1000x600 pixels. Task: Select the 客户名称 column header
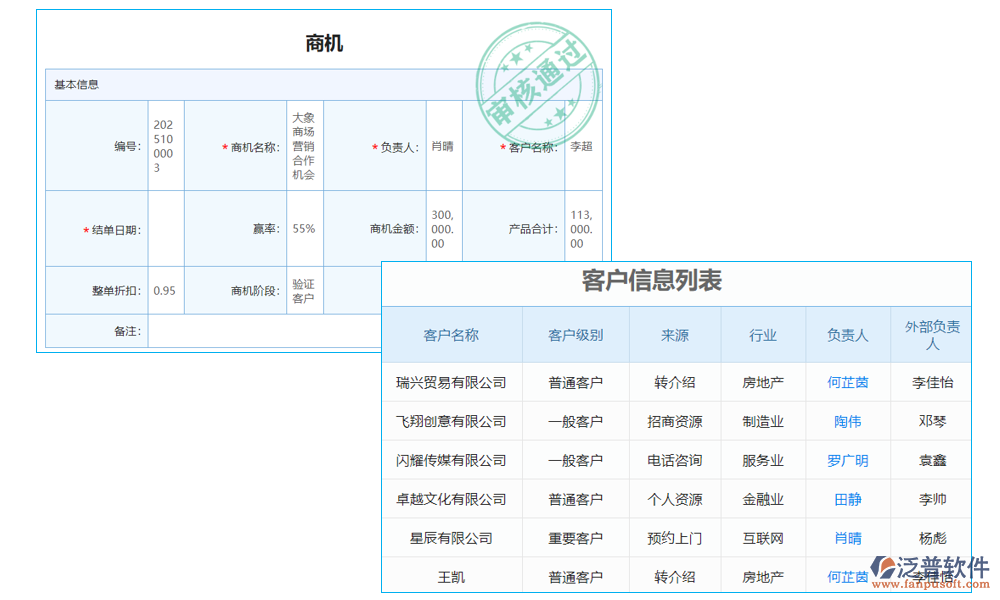point(452,335)
